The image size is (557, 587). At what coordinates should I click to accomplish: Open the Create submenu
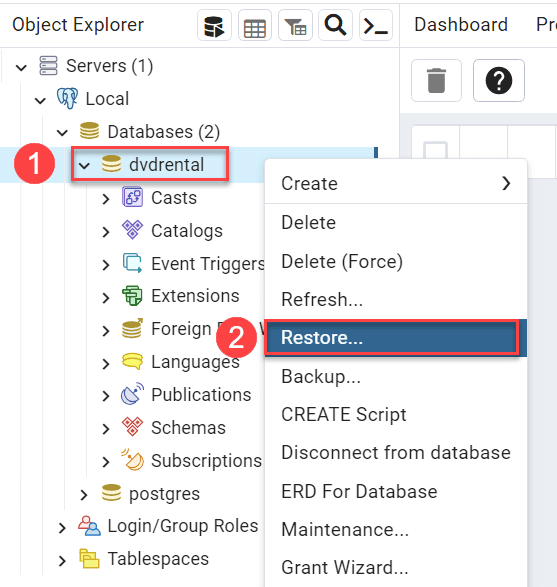coord(396,183)
